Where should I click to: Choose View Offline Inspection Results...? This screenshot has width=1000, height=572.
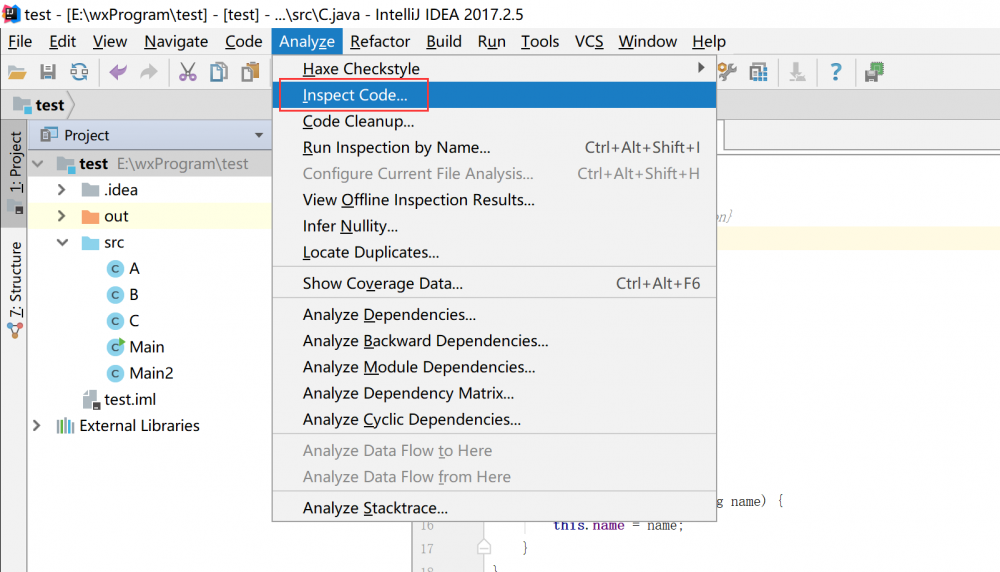(494, 200)
